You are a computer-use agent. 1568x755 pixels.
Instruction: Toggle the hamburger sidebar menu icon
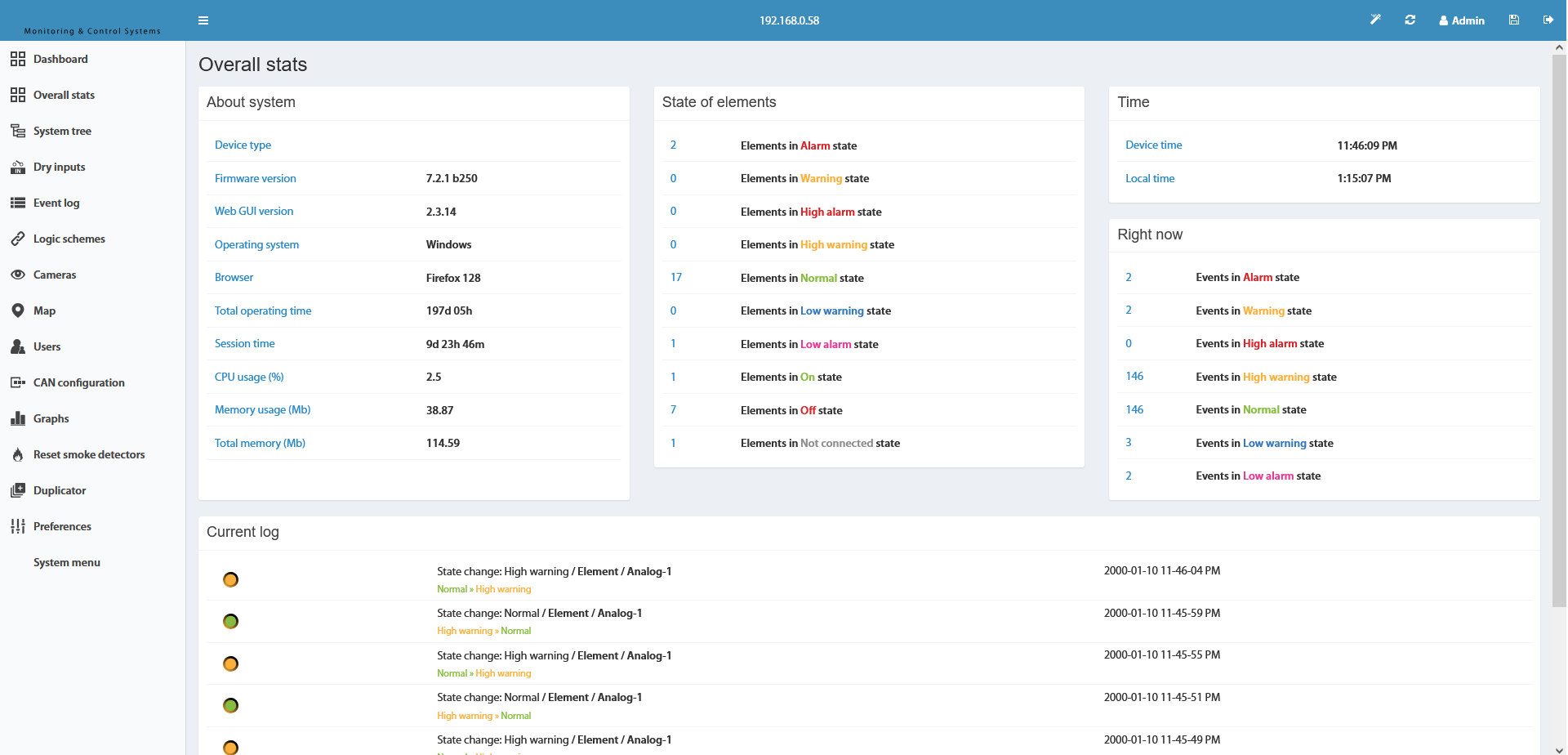(x=203, y=20)
